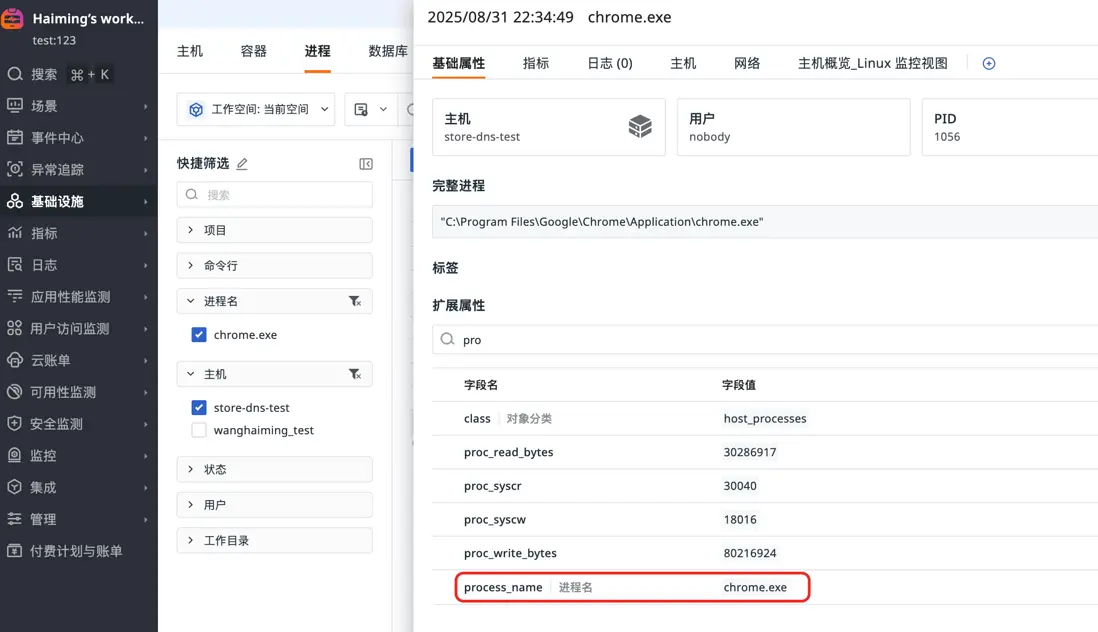Screen dimensions: 1098x632
Task: Expand the 状态 filter group
Action: click(x=274, y=469)
